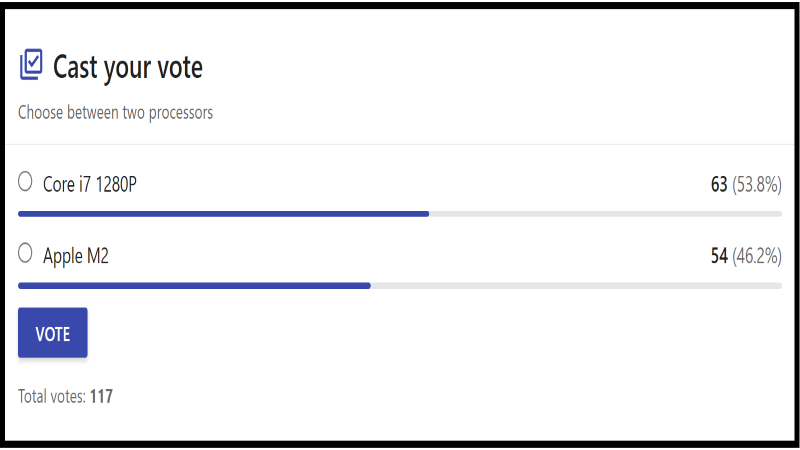Screen dimensions: 800x450
Task: Click the 53.8% percentage text
Action: point(757,185)
